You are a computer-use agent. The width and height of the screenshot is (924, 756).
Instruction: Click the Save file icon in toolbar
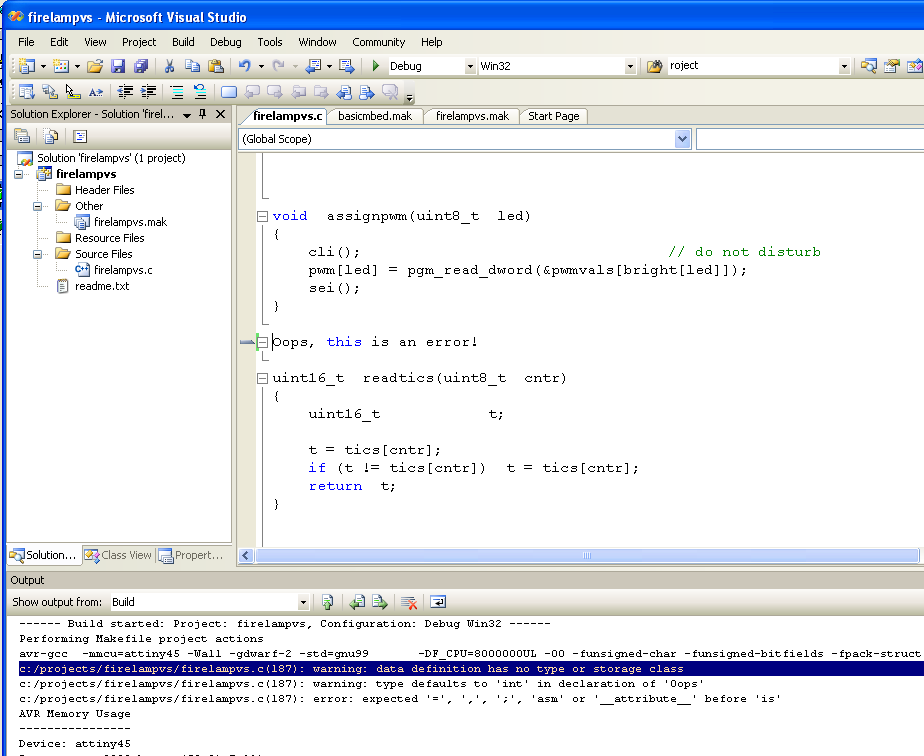pyautogui.click(x=118, y=66)
